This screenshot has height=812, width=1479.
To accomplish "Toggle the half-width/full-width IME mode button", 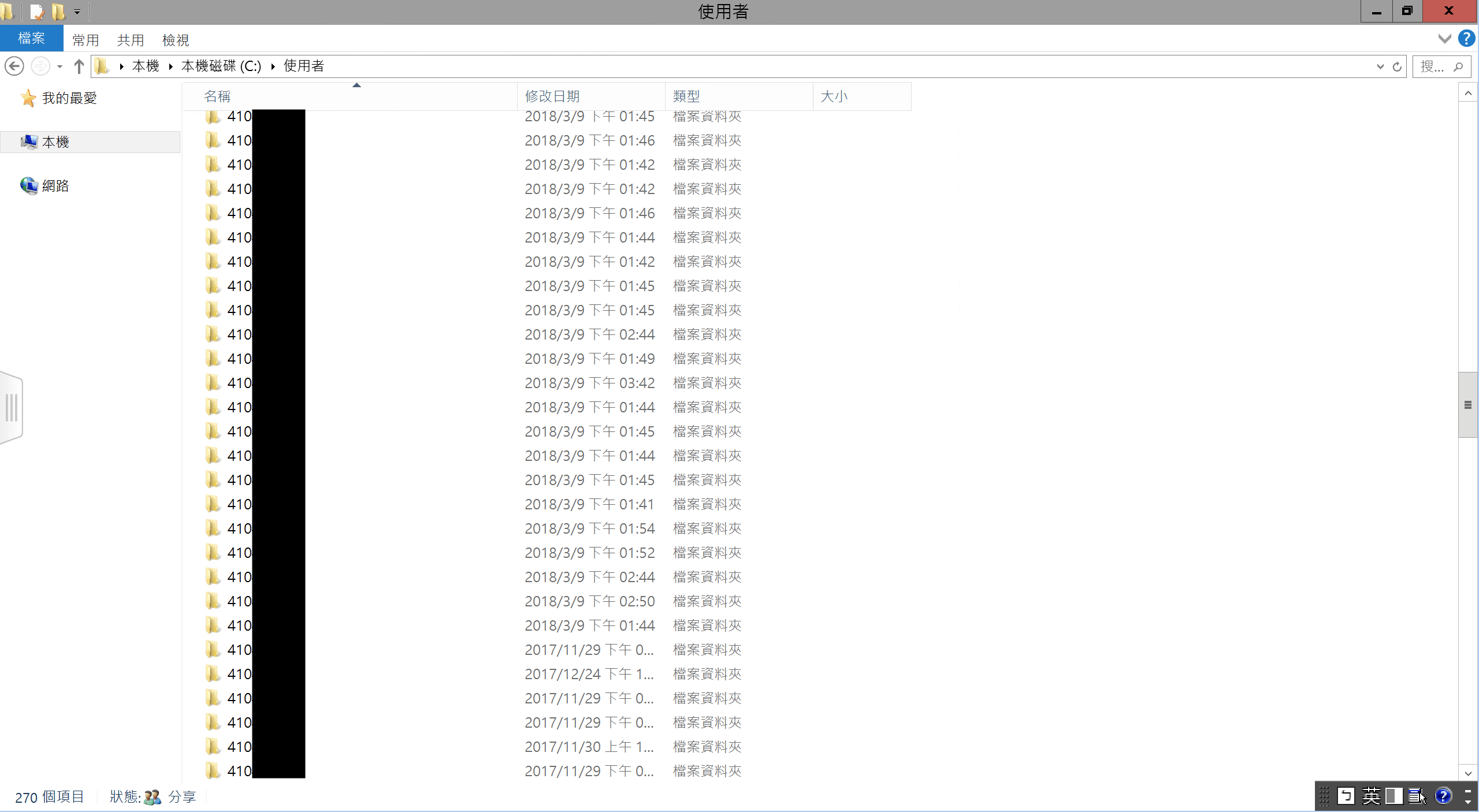I will (x=1393, y=796).
